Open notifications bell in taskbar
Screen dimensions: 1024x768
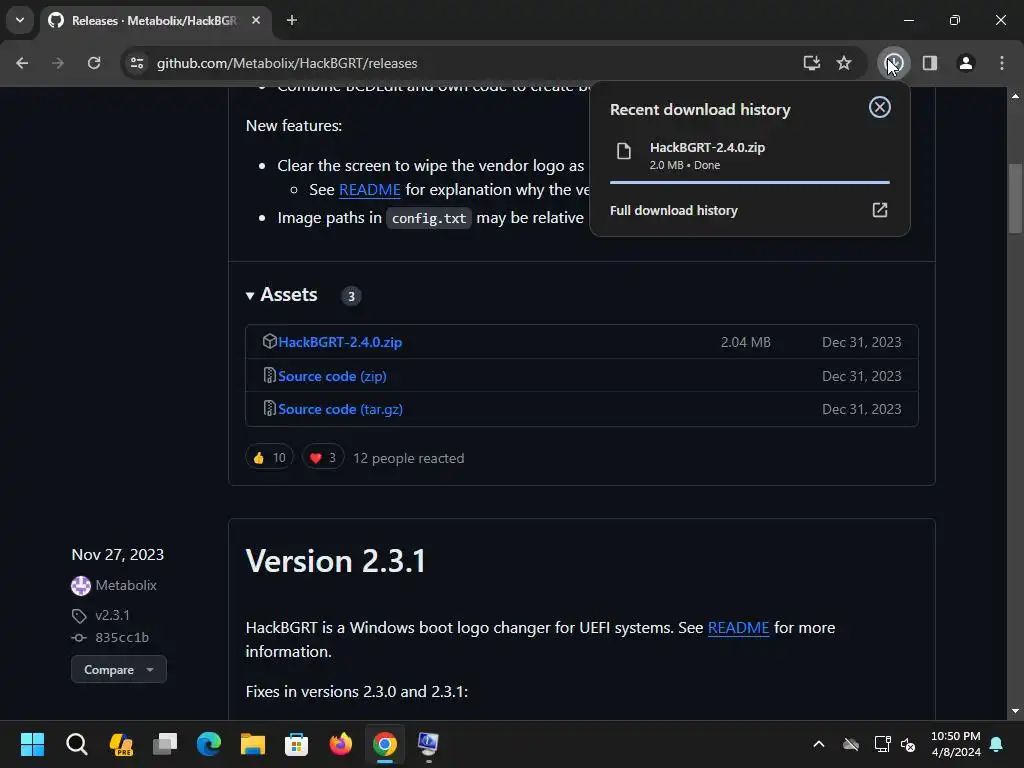coord(997,744)
